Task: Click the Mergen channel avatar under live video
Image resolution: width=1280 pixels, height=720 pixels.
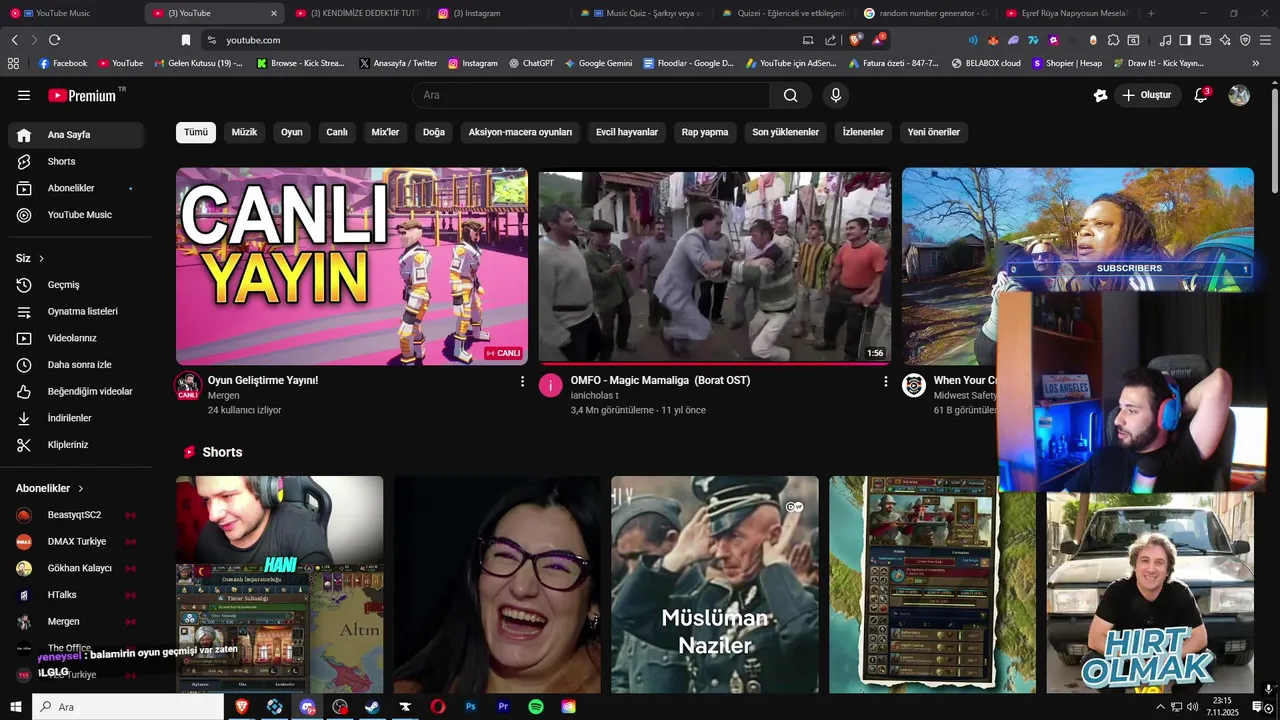Action: point(188,386)
